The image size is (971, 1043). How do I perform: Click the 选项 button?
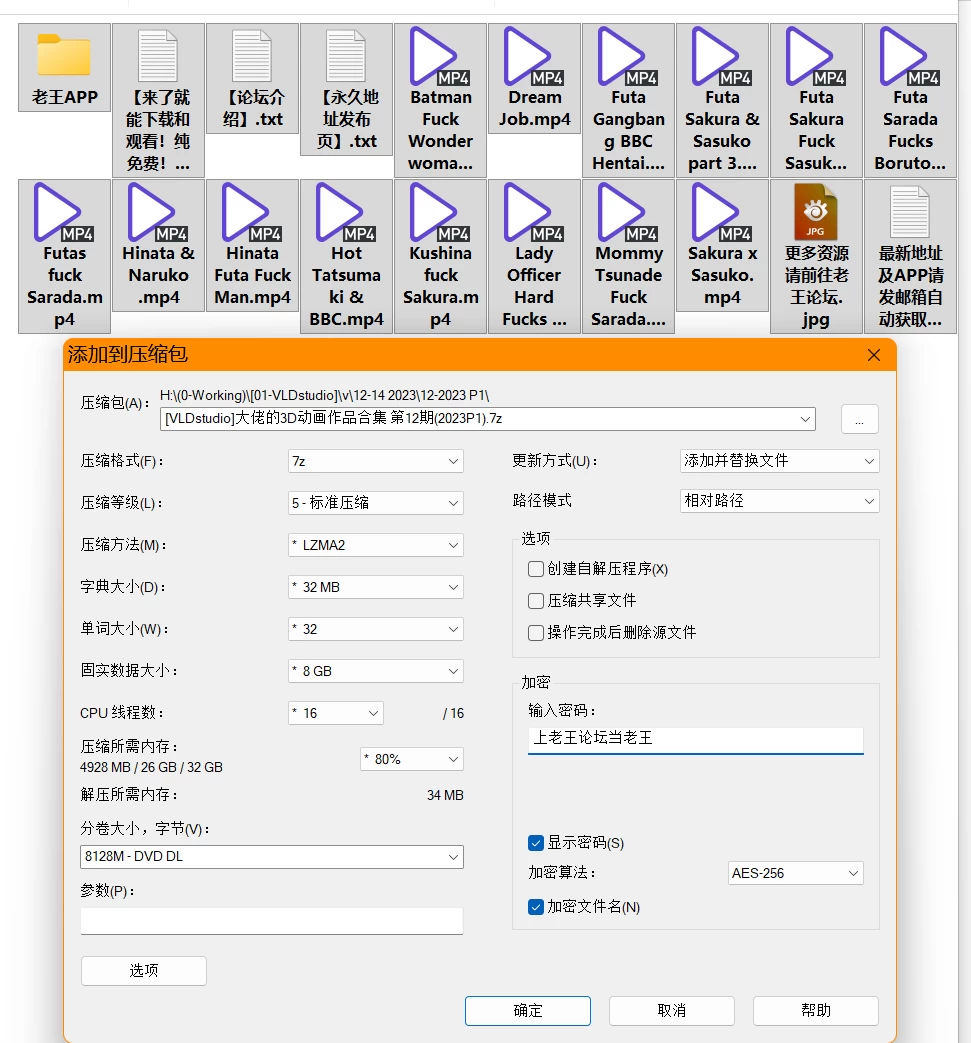(x=144, y=970)
